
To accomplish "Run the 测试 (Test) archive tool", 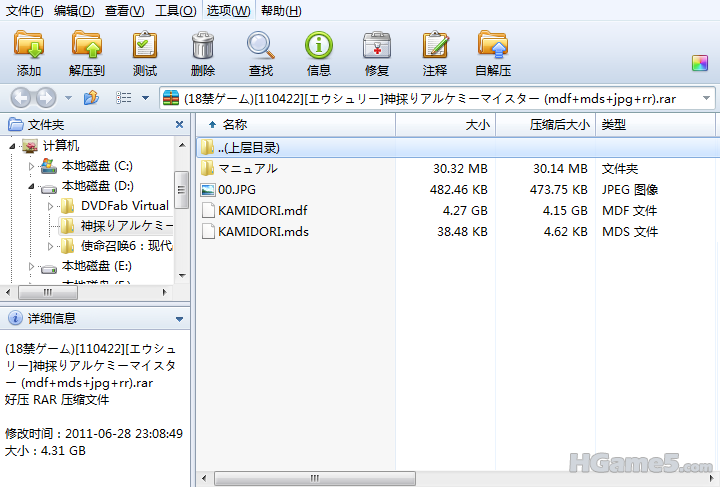I will 145,53.
